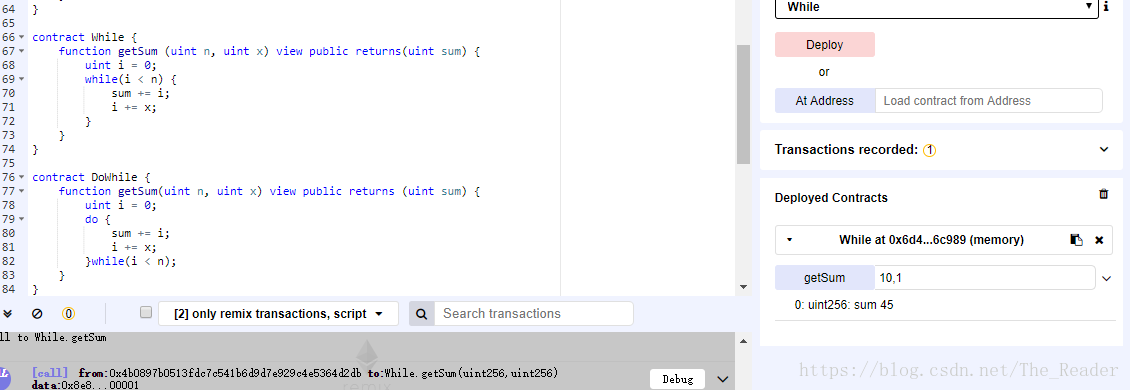Clear the console with the circle-slash icon
This screenshot has width=1130, height=390.
37,314
